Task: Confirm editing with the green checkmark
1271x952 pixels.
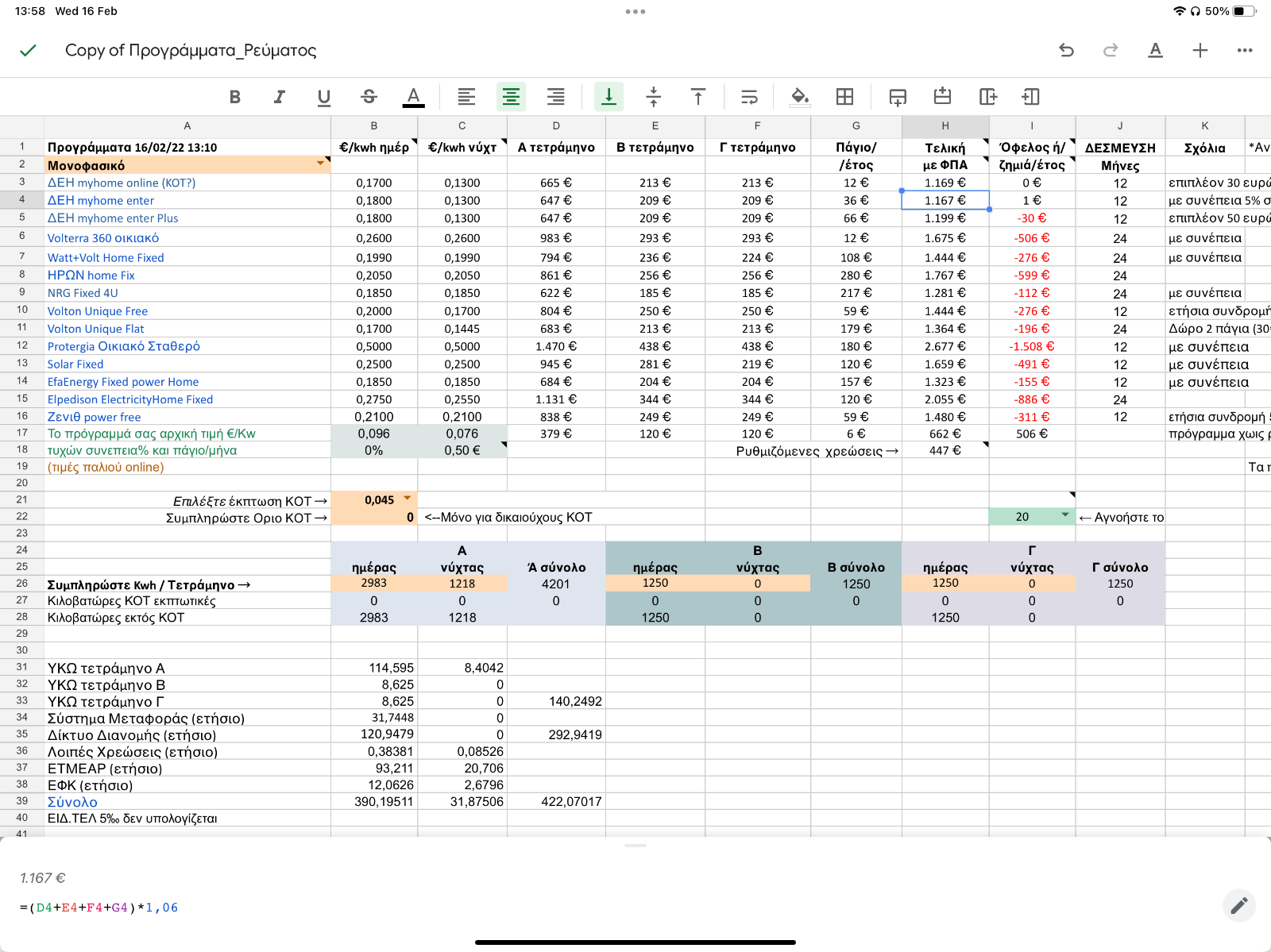Action: coord(28,50)
